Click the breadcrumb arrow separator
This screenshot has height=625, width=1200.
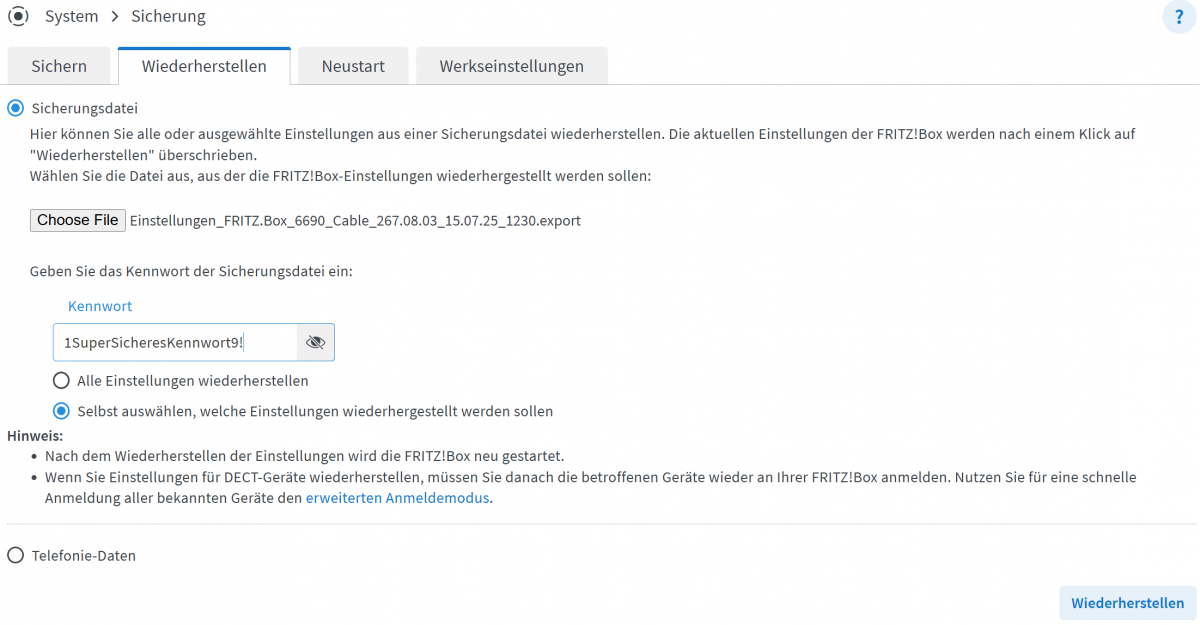coord(115,17)
